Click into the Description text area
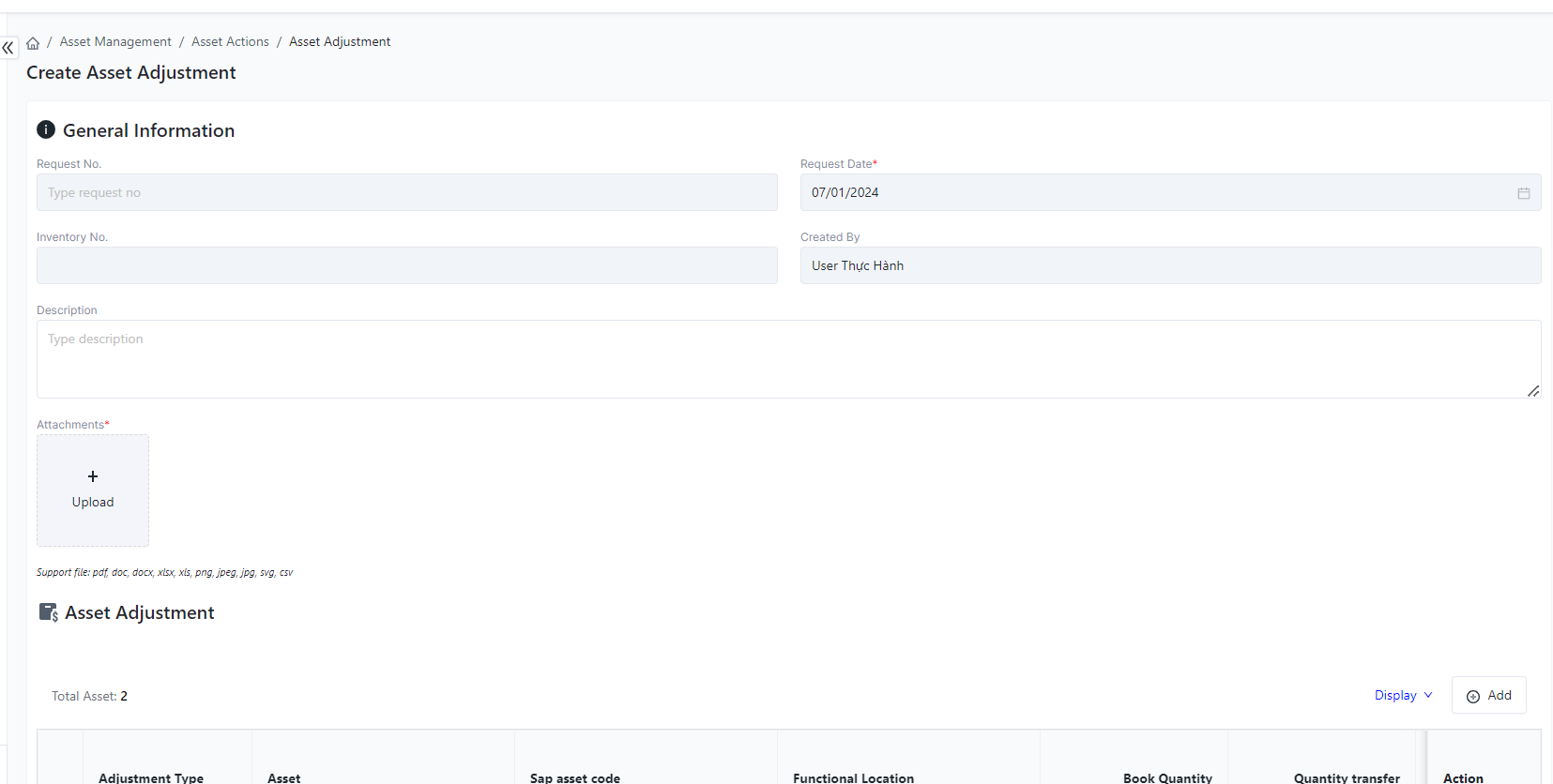Viewport: 1553px width, 784px height. (x=788, y=359)
